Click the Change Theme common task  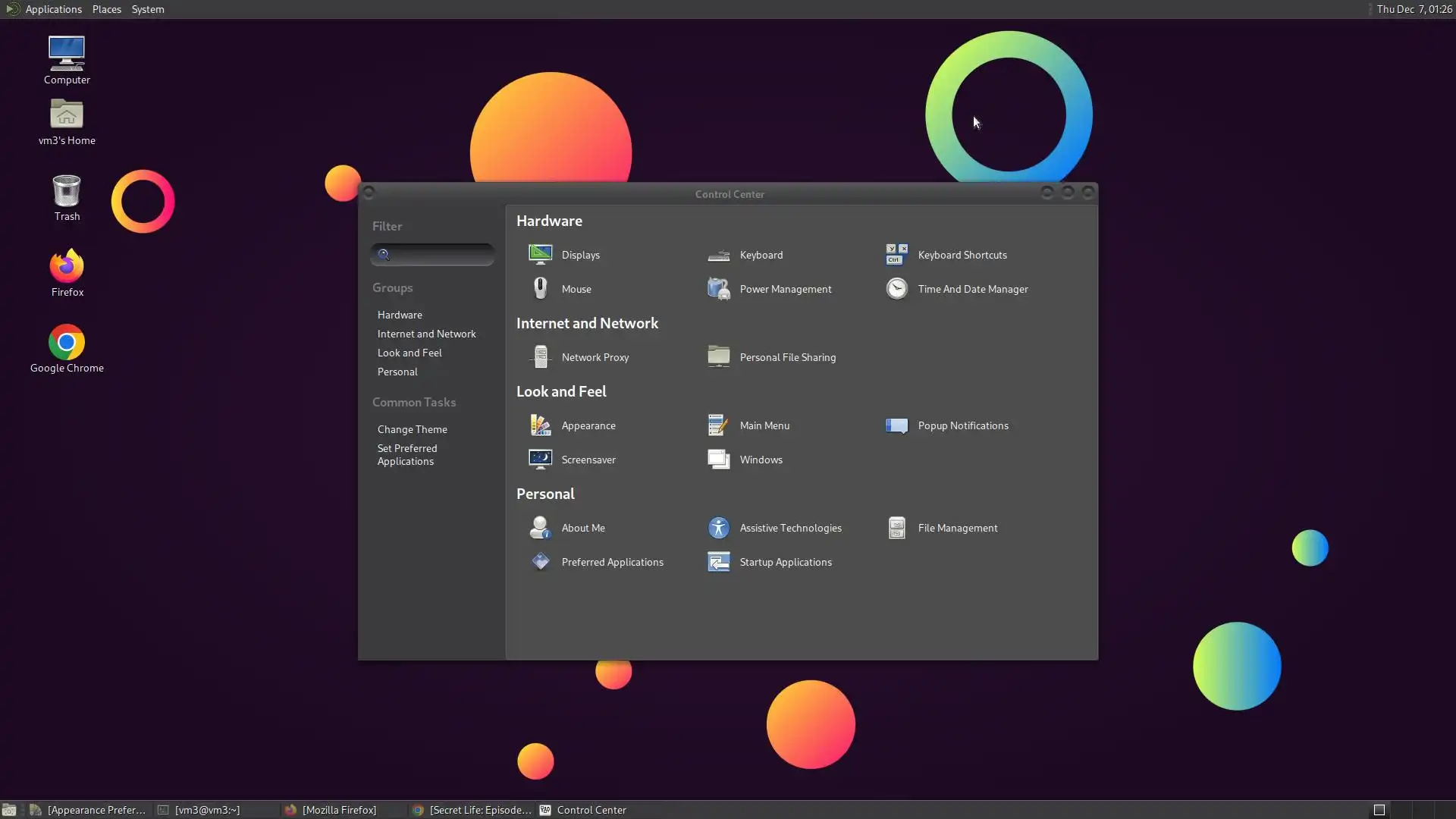tap(412, 429)
